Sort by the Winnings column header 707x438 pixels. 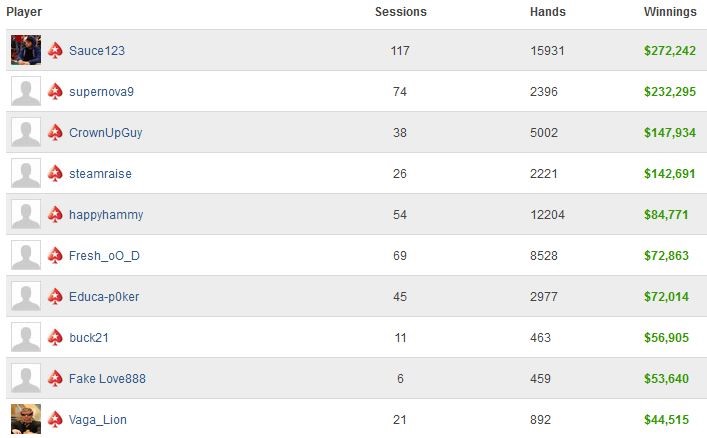coord(670,12)
